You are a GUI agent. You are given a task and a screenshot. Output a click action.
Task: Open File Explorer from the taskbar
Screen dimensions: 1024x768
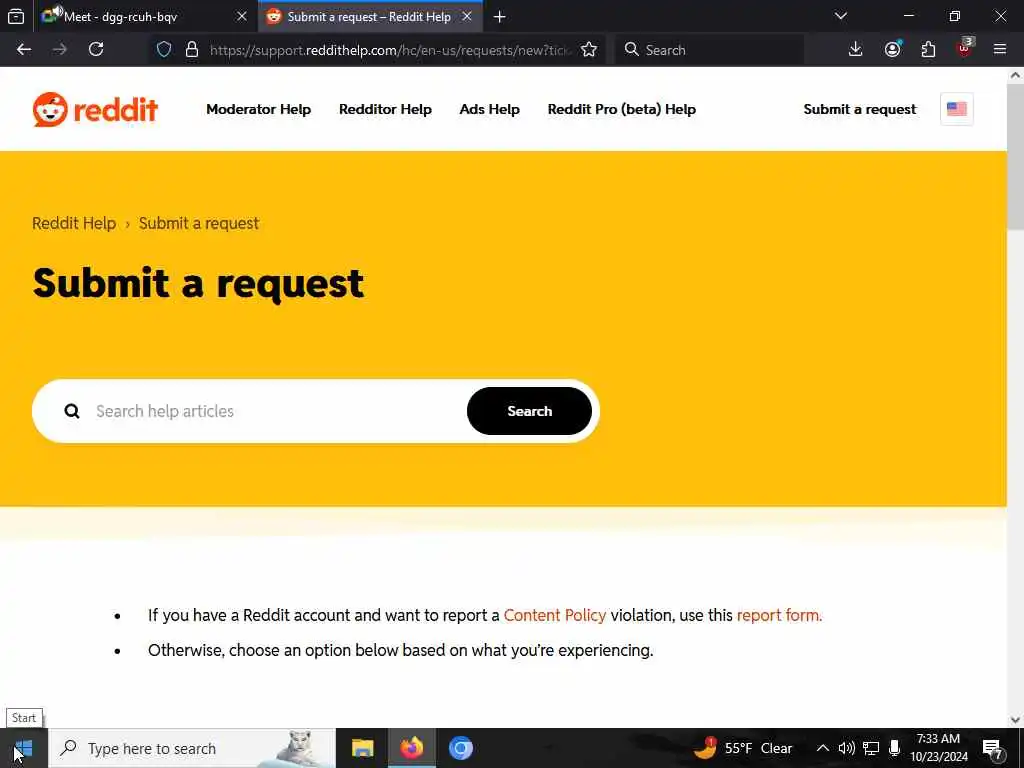tap(362, 748)
